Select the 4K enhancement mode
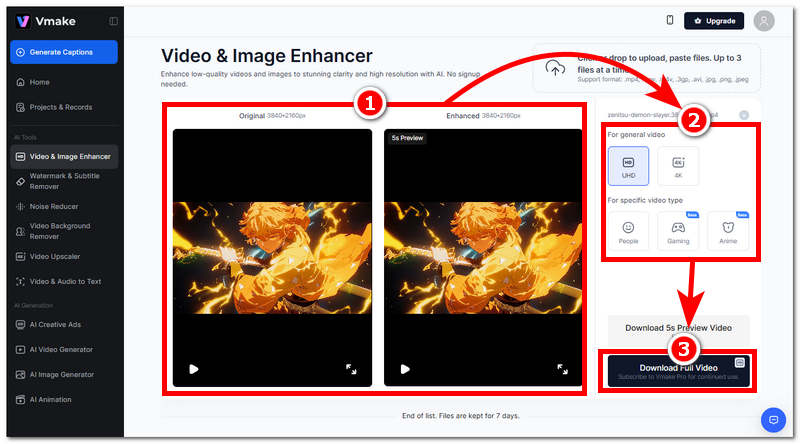This screenshot has width=800, height=444. [678, 166]
